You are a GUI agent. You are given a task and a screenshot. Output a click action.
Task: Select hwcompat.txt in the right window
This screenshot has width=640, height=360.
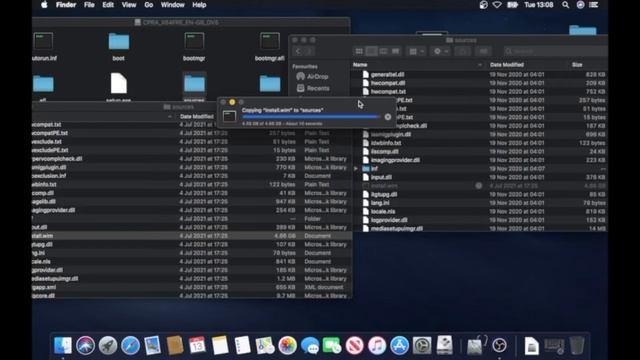pyautogui.click(x=388, y=91)
